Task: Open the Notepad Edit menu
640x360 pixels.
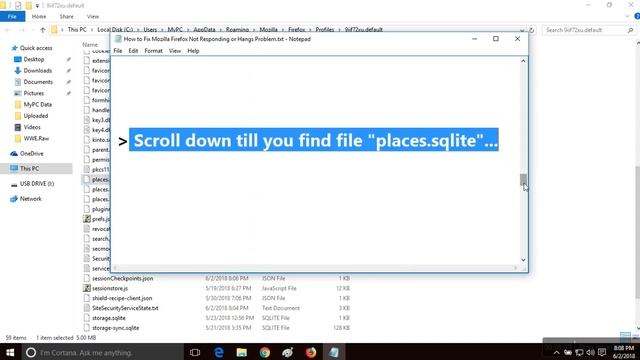Action: point(133,51)
